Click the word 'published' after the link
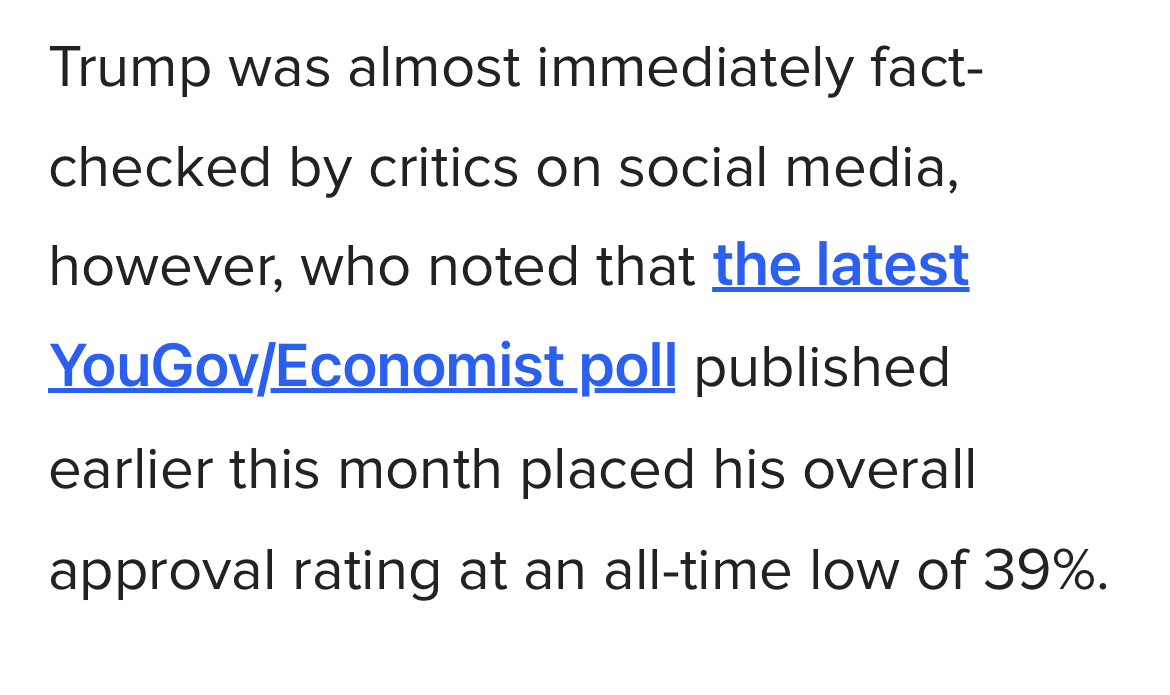This screenshot has height=695, width=1170. (821, 367)
